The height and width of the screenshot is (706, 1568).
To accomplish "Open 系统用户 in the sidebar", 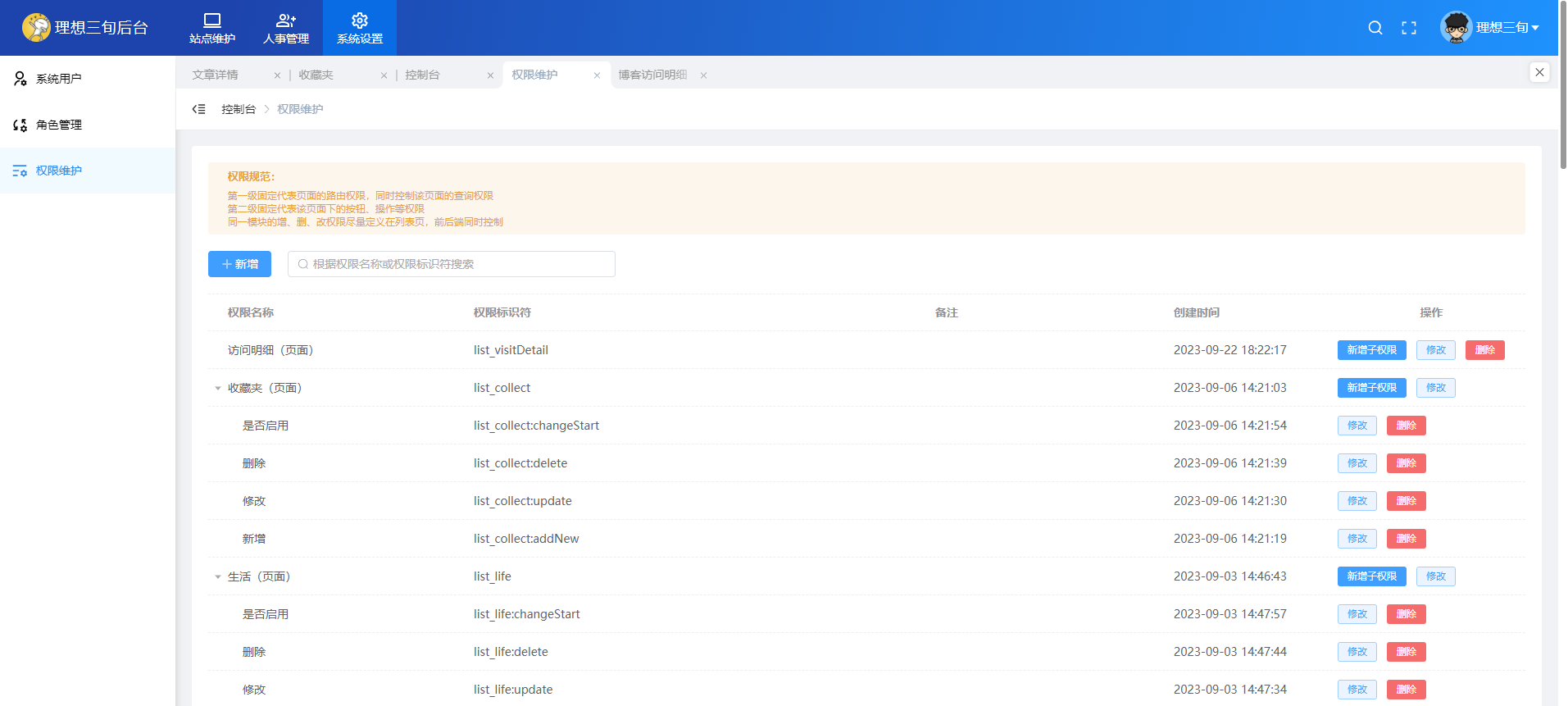I will pyautogui.click(x=58, y=79).
